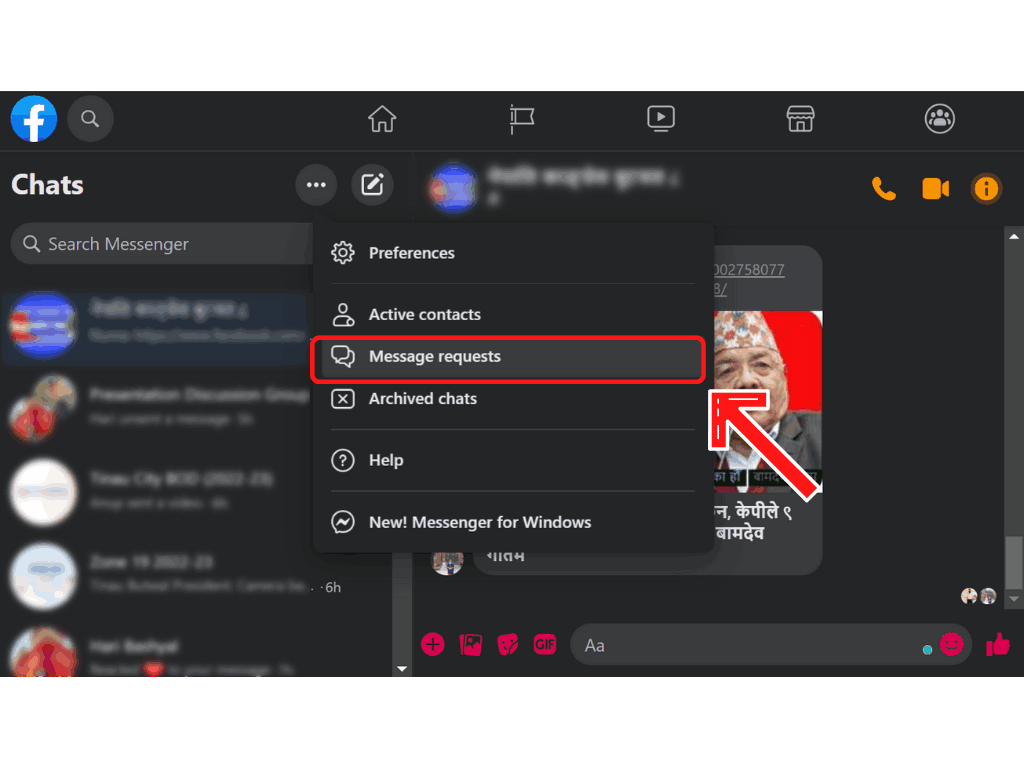Viewport: 1024px width, 768px height.
Task: Send a thumbs-up like
Action: tap(997, 645)
